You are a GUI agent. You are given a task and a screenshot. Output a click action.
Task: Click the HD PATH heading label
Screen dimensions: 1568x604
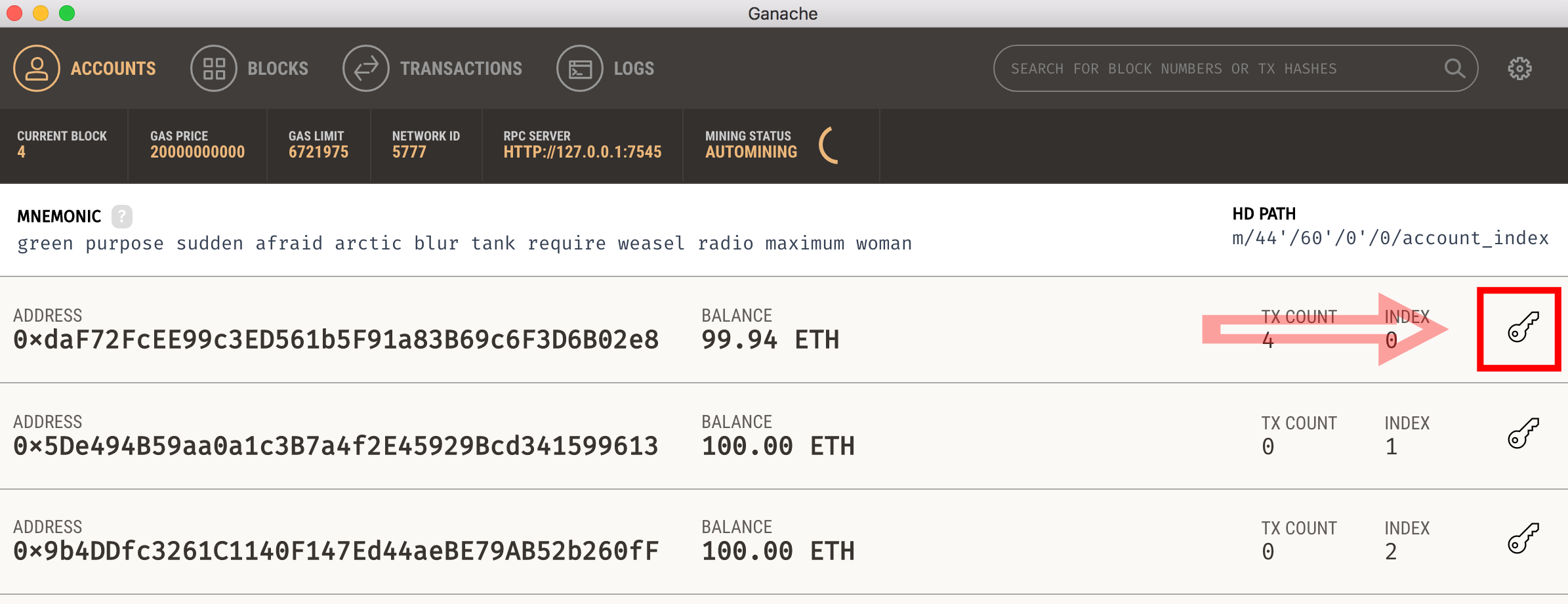[x=1264, y=214]
